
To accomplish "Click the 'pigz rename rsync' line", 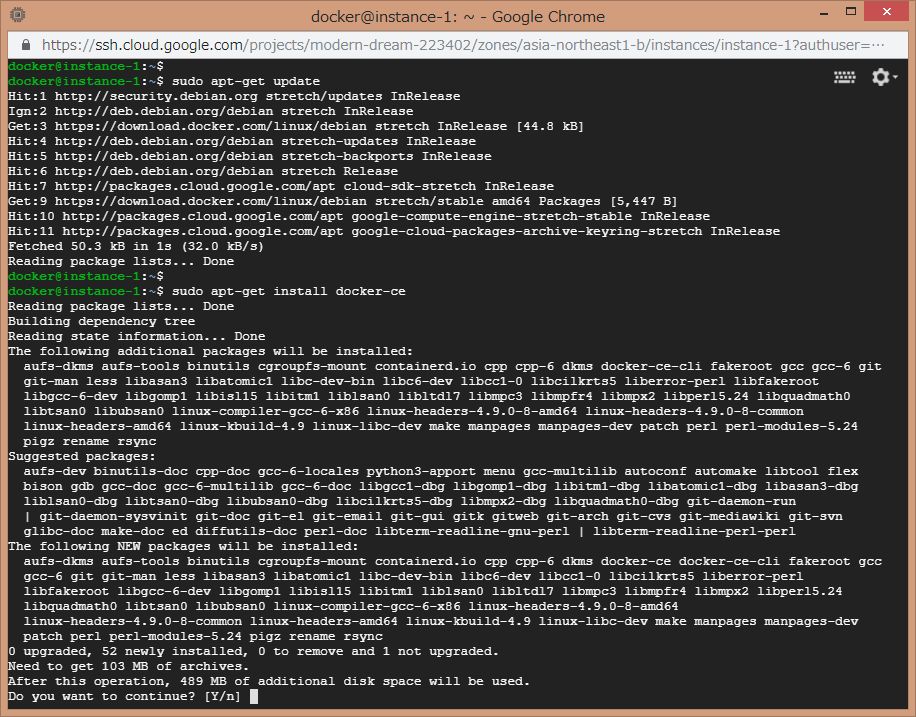I will coord(89,441).
